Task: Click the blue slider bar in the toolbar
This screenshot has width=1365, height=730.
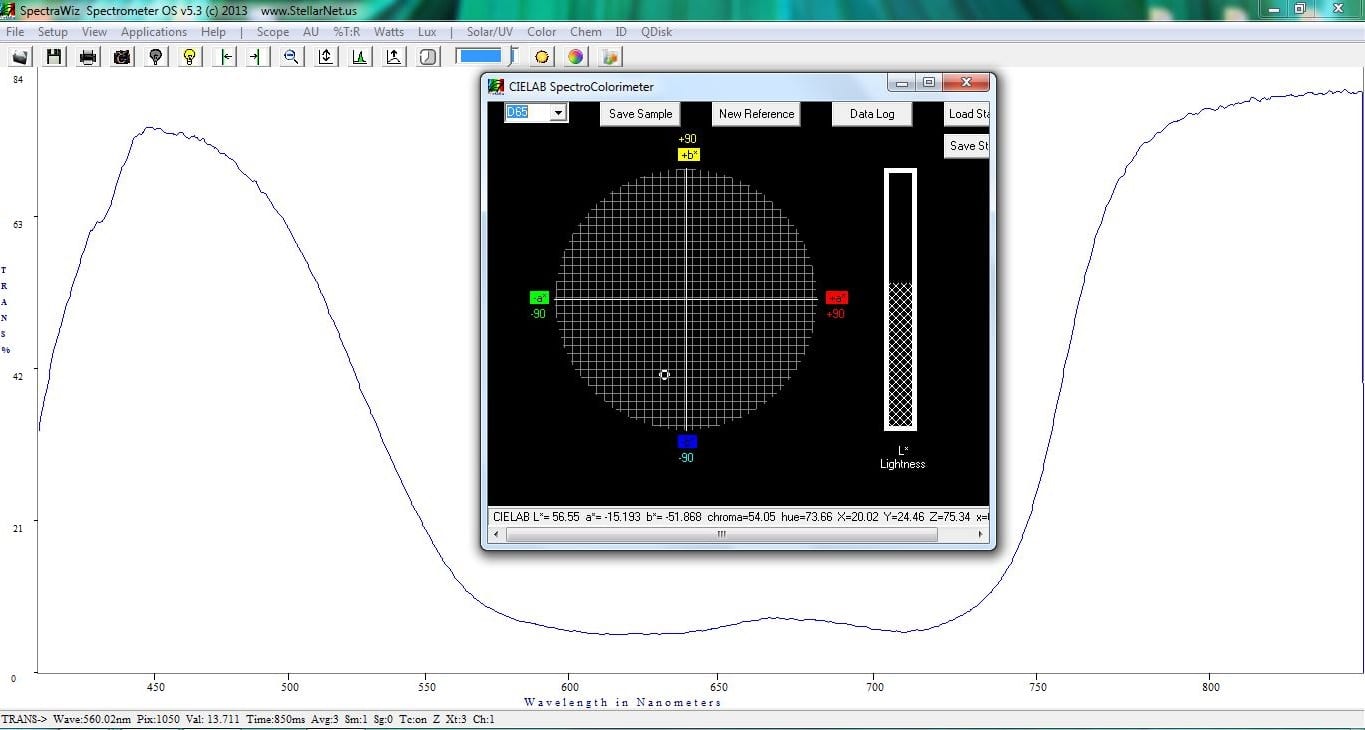Action: tap(481, 56)
